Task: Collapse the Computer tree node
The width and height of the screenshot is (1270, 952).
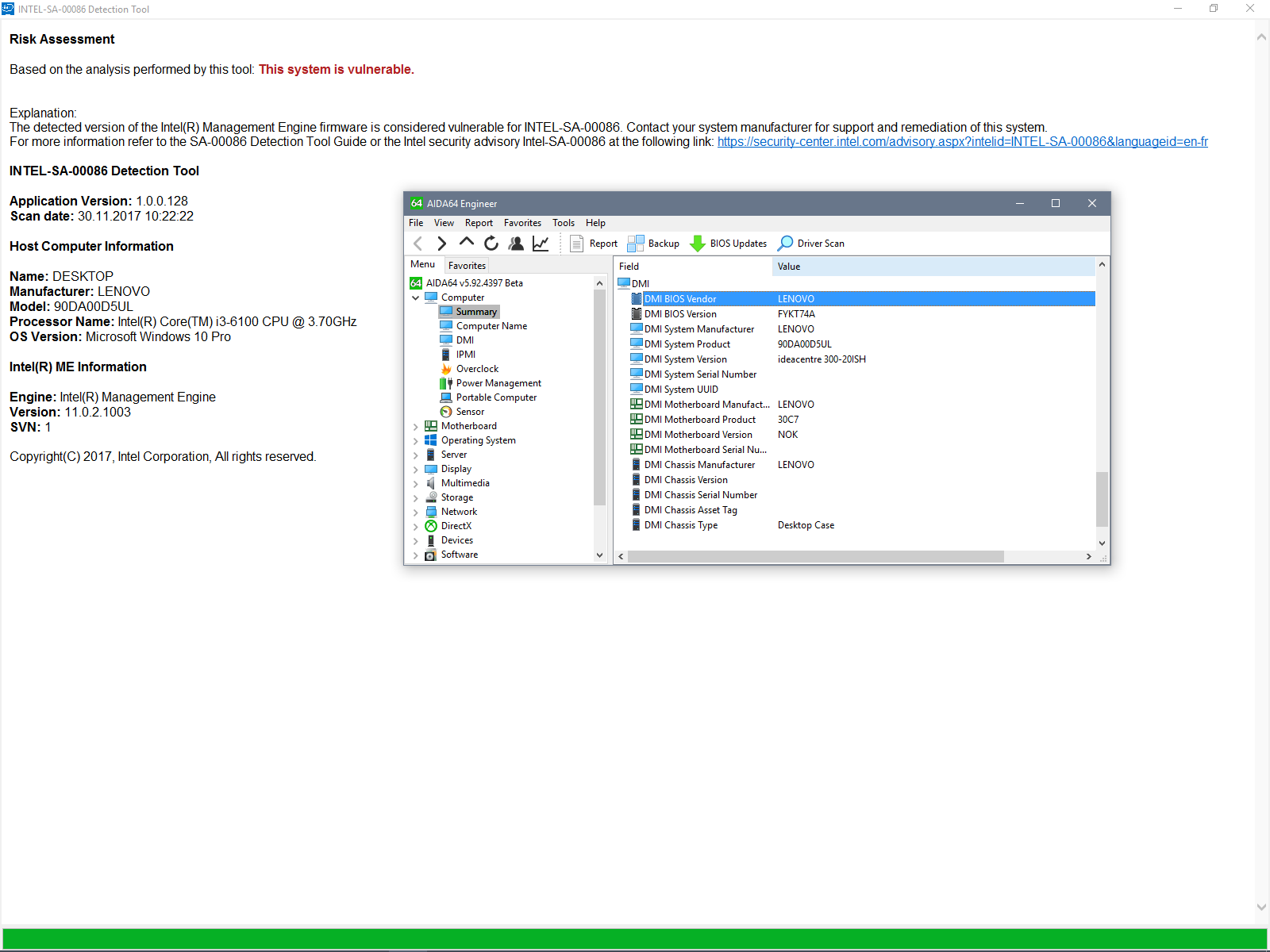Action: point(415,298)
